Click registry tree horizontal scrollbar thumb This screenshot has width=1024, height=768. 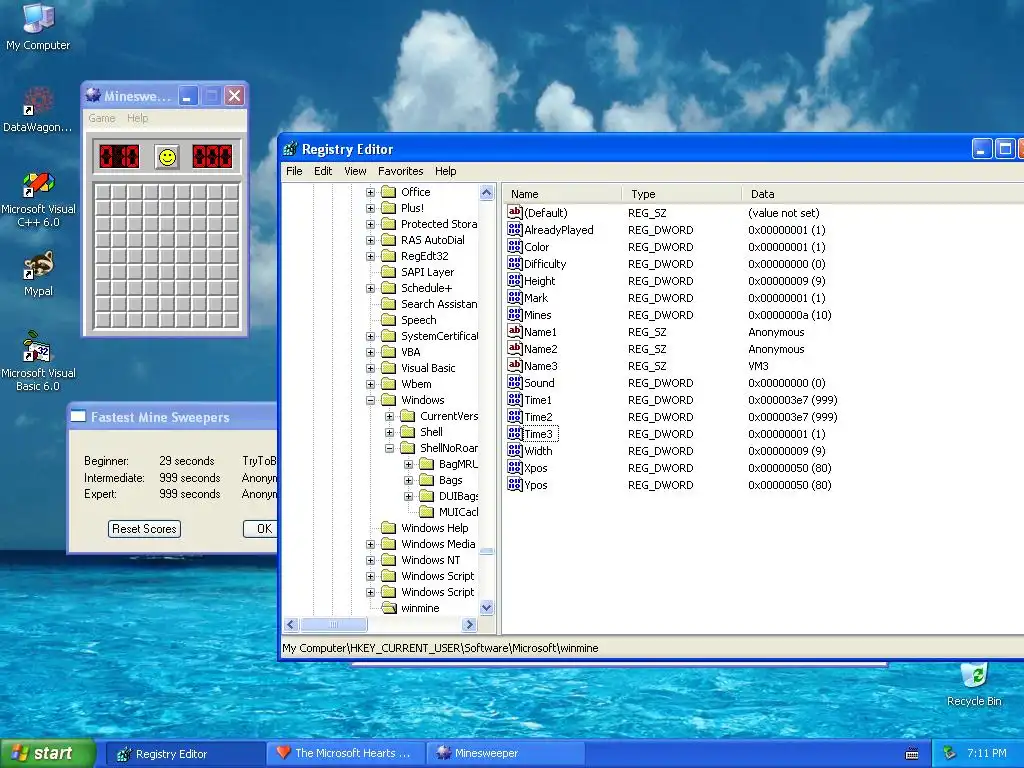(x=334, y=624)
